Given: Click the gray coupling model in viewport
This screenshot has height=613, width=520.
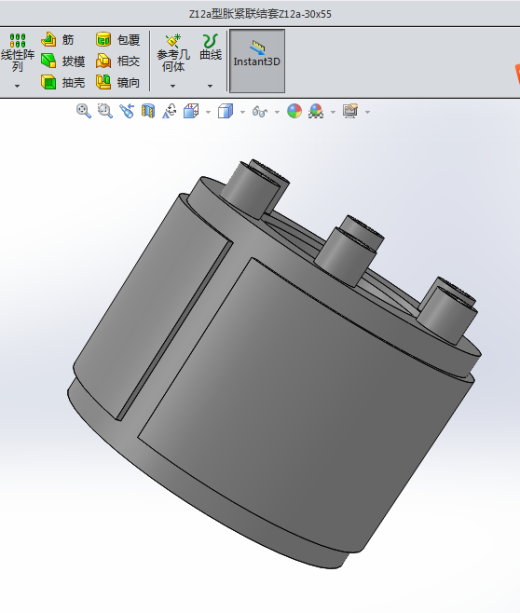Looking at the screenshot, I should tap(274, 364).
